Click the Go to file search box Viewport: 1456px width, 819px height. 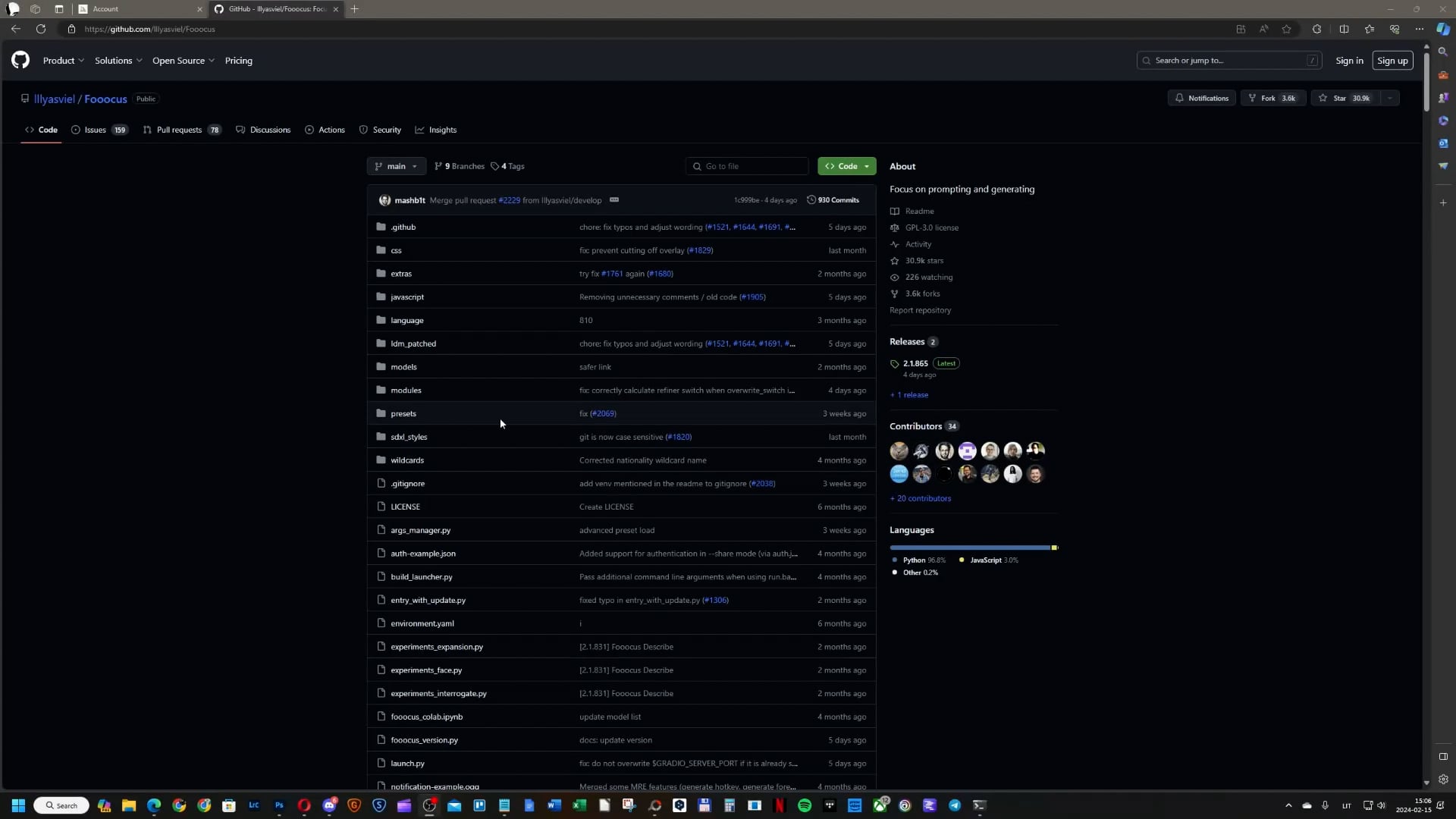point(747,166)
